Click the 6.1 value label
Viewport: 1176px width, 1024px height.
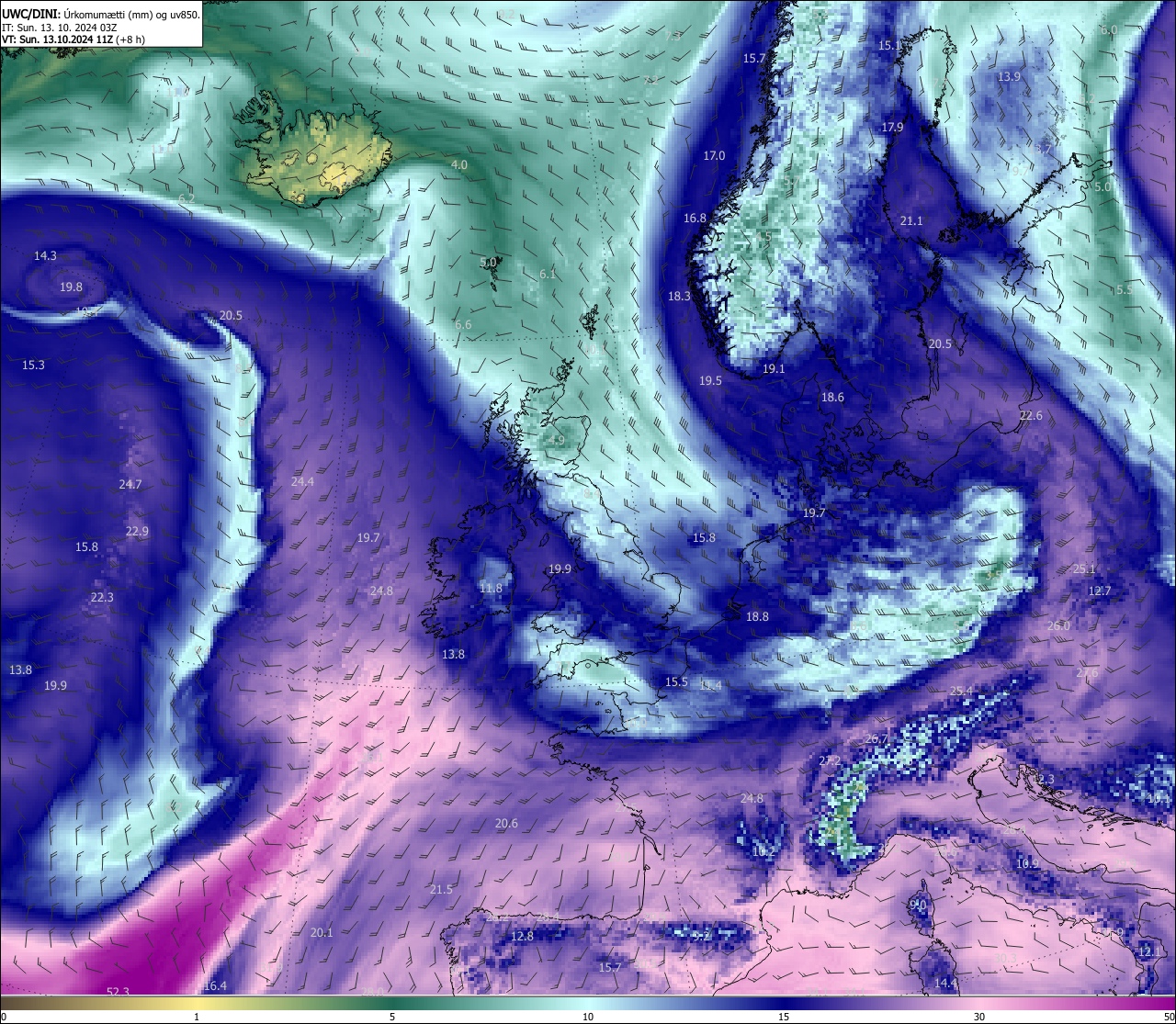tap(548, 275)
